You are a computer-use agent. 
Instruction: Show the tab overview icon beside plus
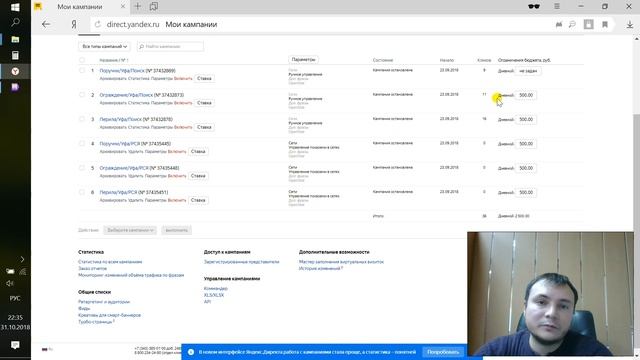(153, 7)
